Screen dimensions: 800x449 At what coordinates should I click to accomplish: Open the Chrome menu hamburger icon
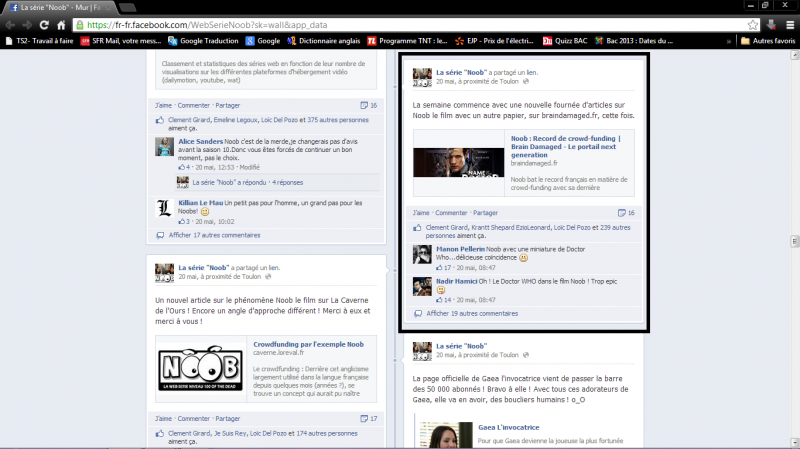coord(790,24)
